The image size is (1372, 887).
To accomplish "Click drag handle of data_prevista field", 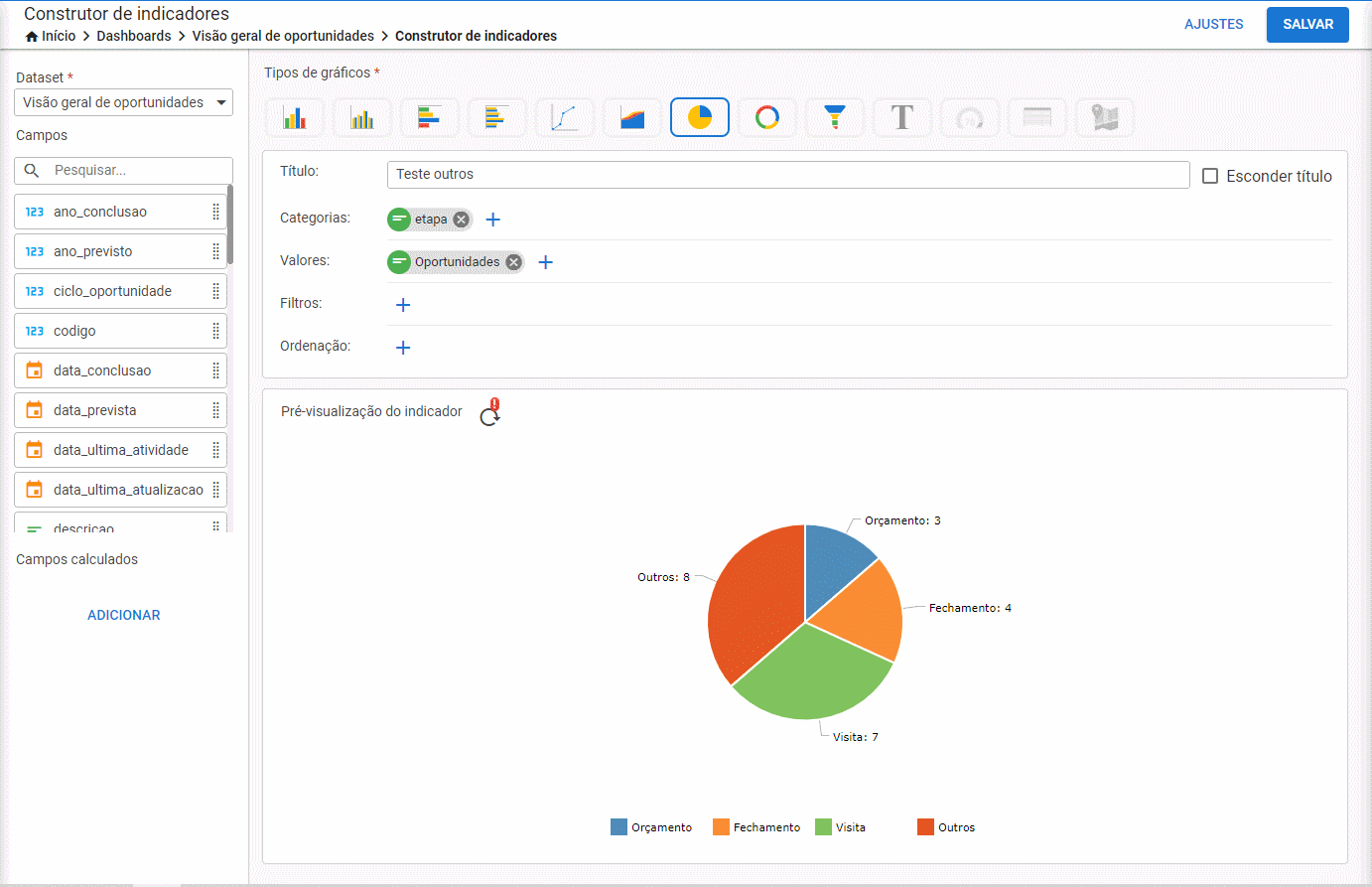I will coord(215,410).
